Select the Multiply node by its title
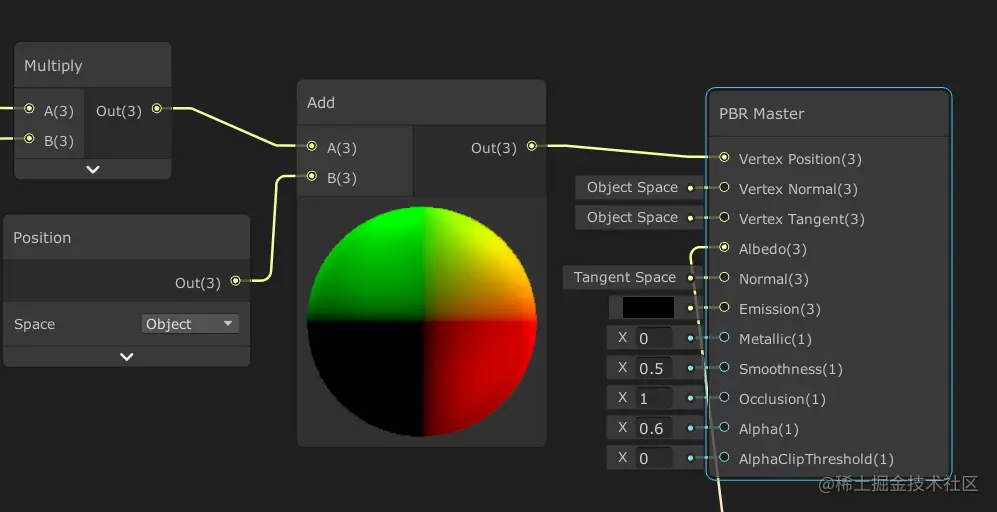 (x=53, y=66)
